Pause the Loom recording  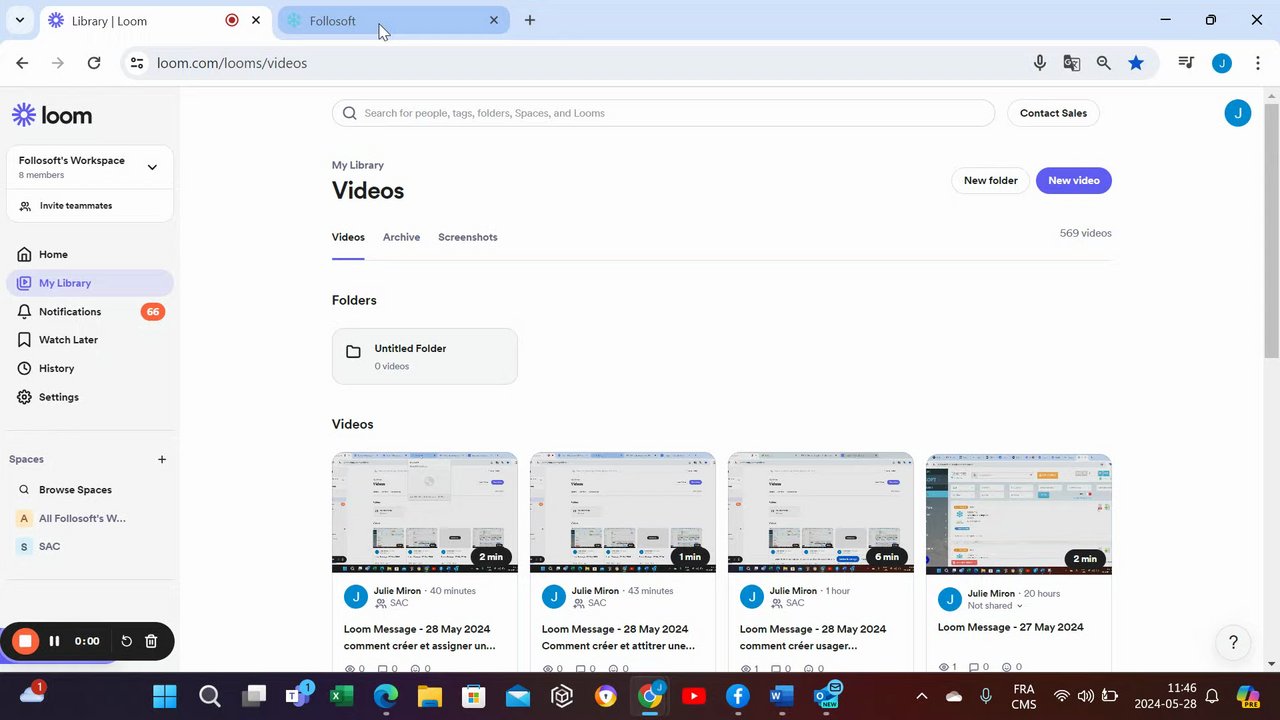tap(55, 641)
